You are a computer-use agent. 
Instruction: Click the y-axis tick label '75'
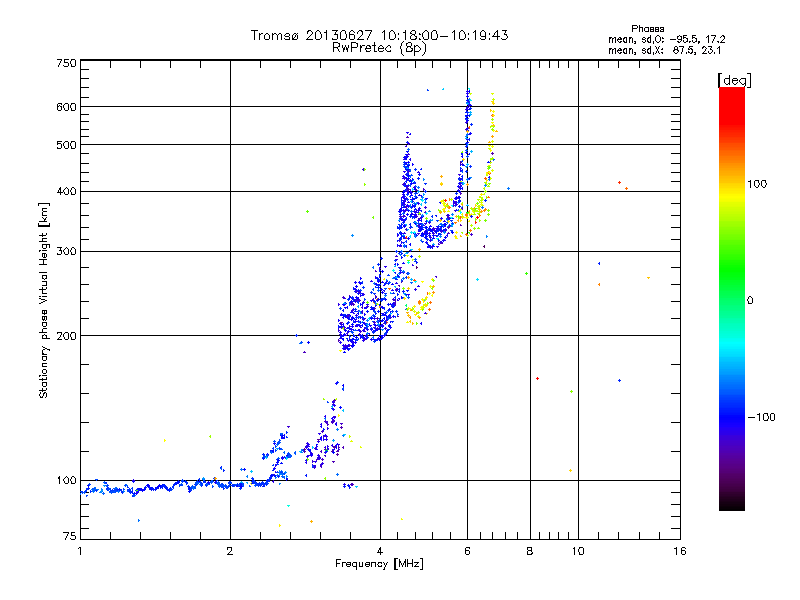click(x=70, y=536)
